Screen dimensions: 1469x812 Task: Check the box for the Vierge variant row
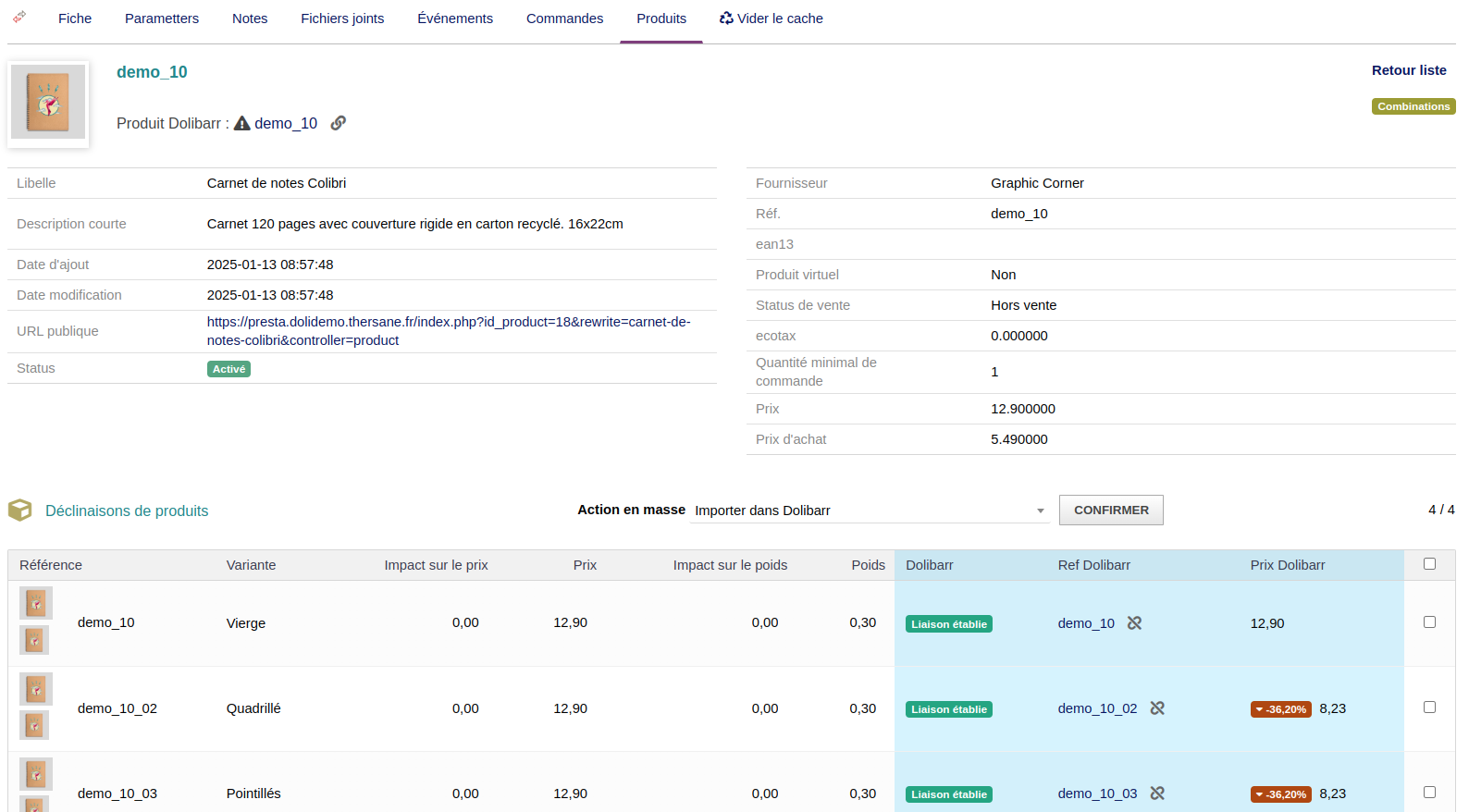coord(1429,622)
